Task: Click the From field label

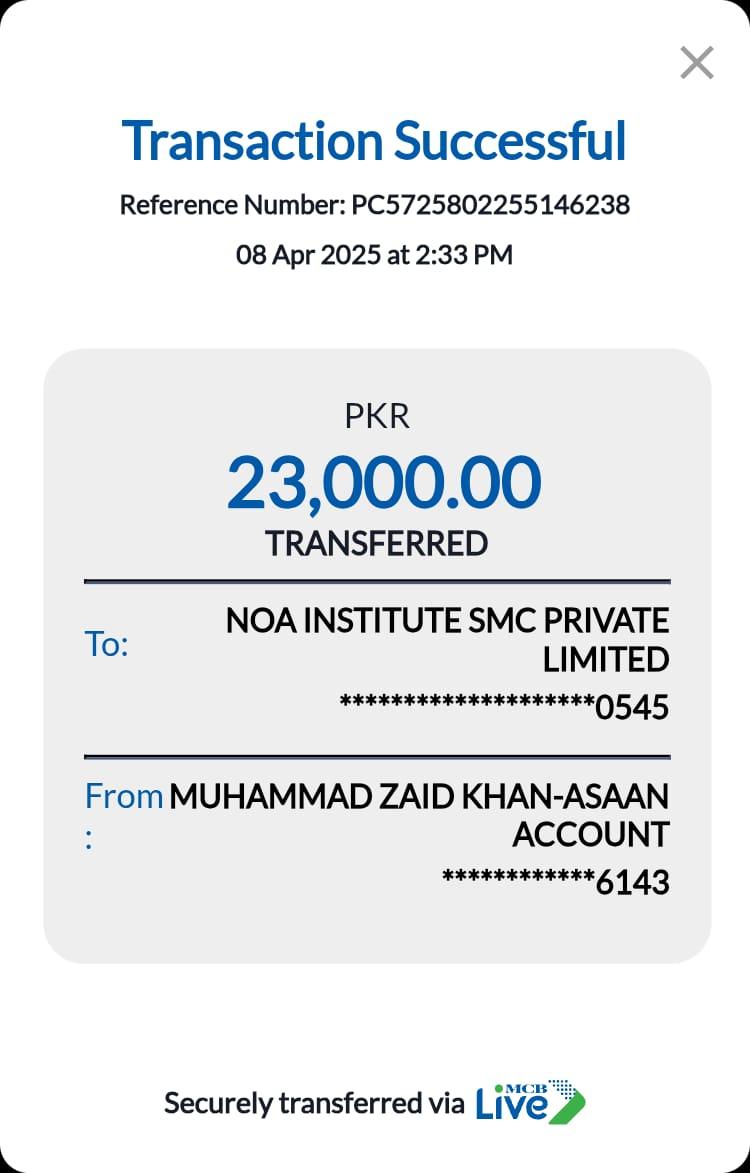Action: 123,797
